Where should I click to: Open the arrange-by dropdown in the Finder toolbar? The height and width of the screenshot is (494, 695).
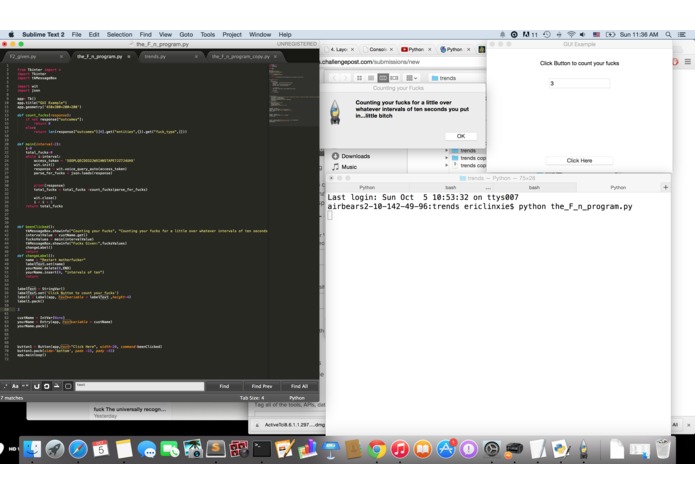[x=411, y=78]
